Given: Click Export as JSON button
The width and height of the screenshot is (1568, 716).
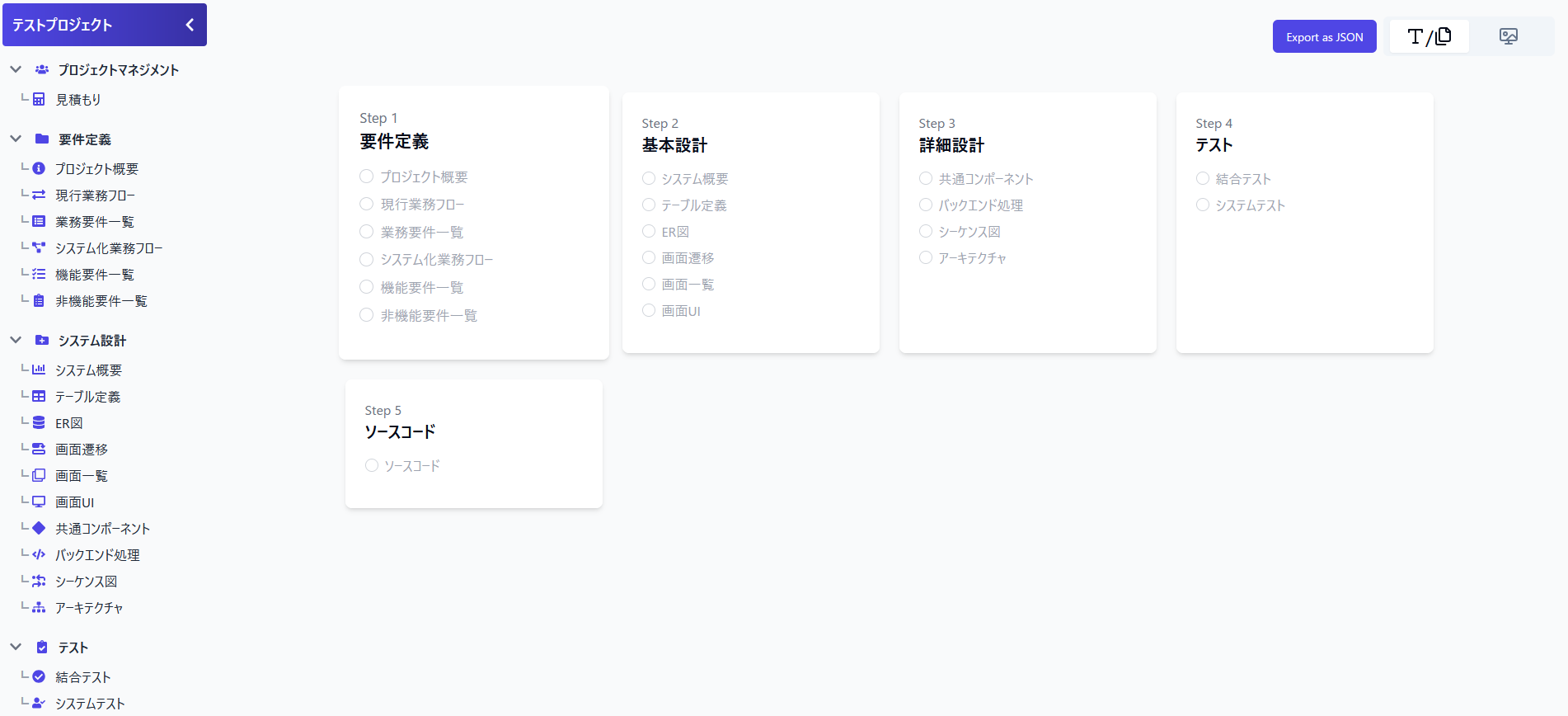Looking at the screenshot, I should pos(1325,36).
